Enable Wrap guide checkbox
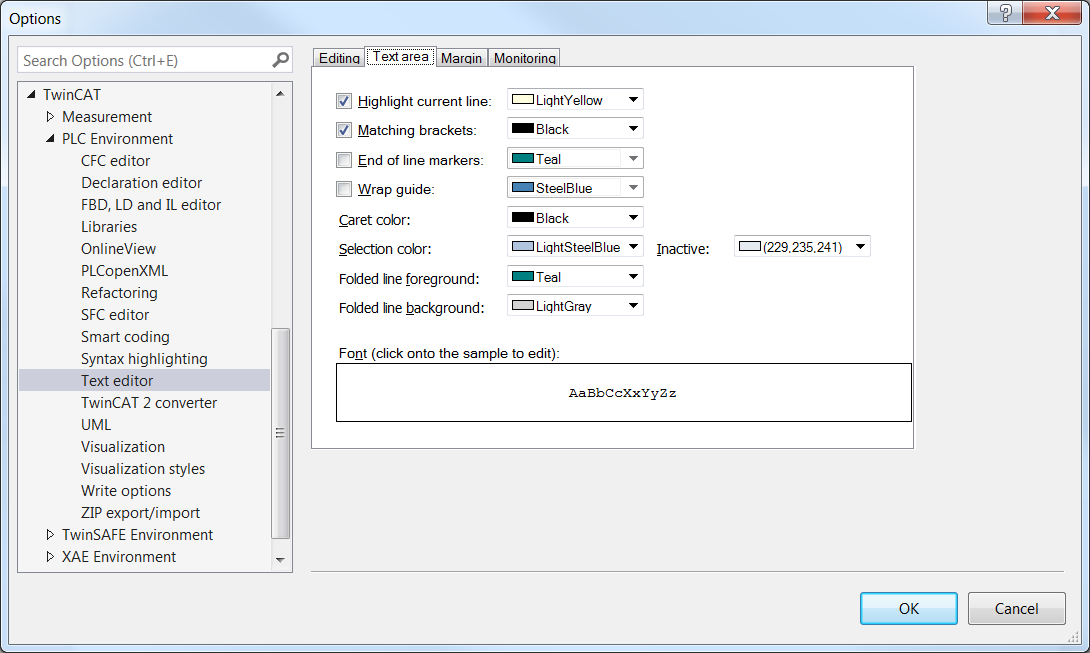 [343, 189]
